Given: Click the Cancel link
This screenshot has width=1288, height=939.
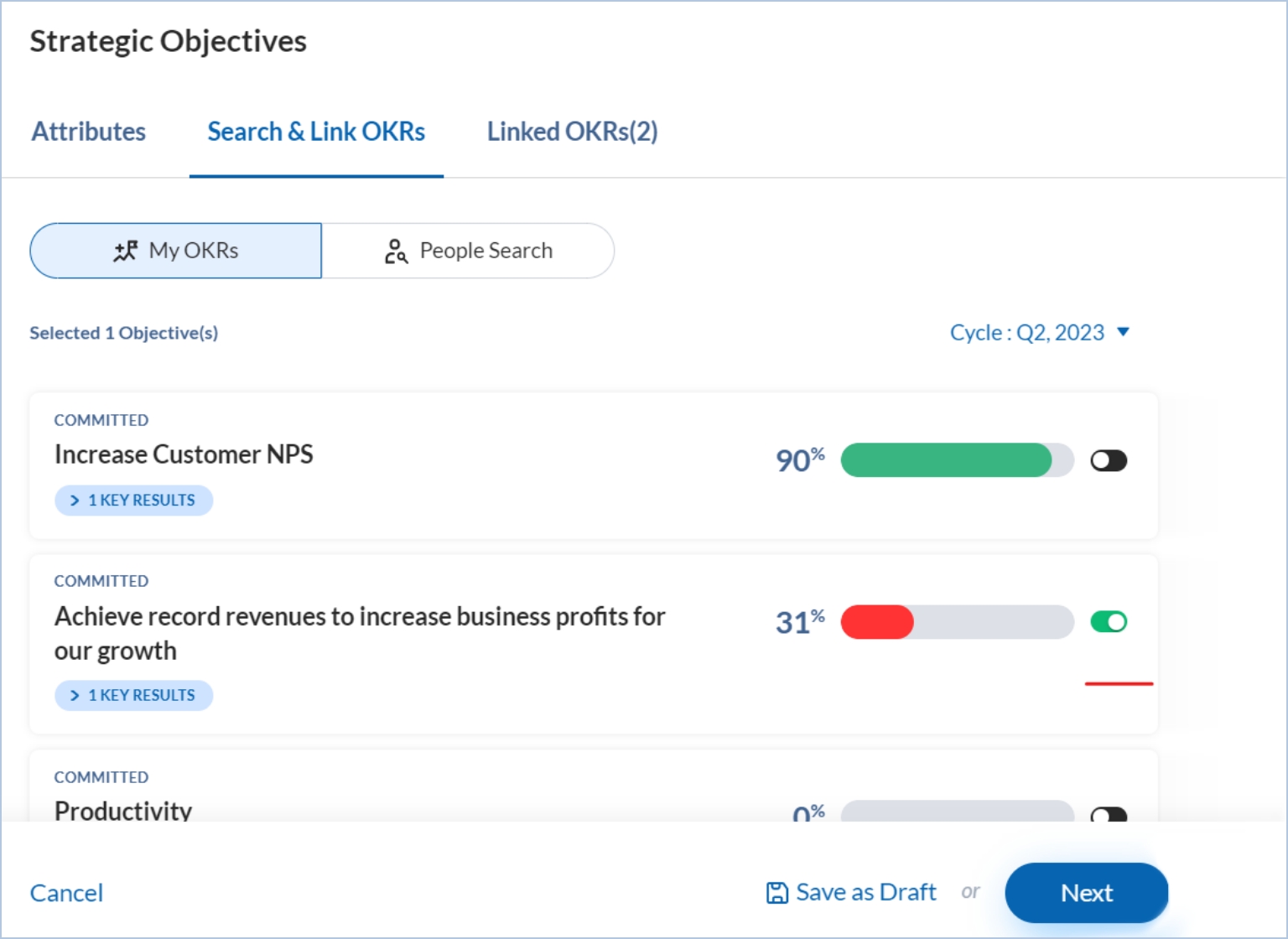Looking at the screenshot, I should 66,893.
